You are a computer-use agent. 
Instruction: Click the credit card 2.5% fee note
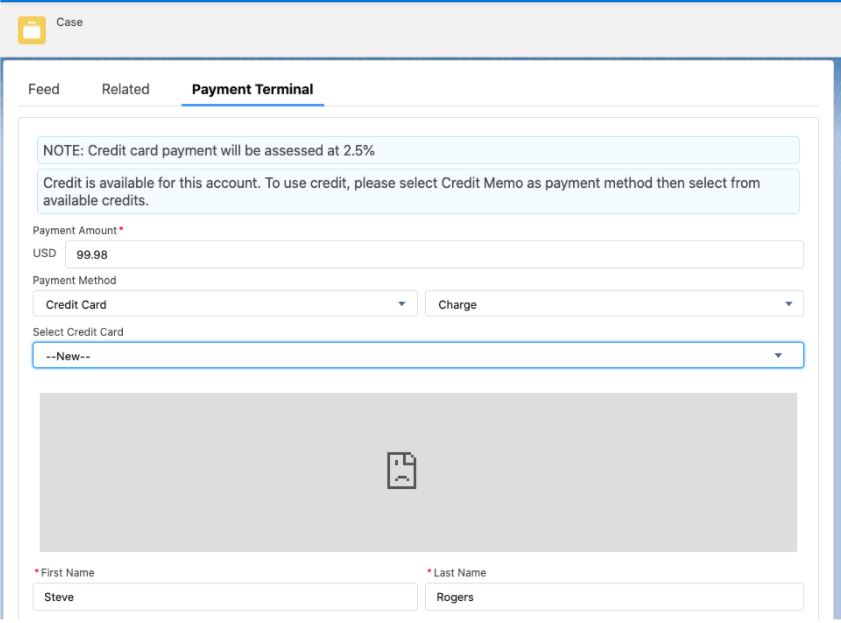click(x=418, y=150)
